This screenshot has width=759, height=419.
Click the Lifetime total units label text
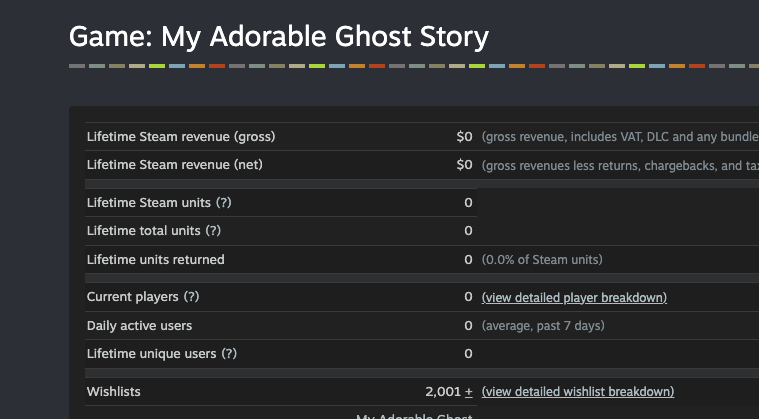(x=143, y=230)
